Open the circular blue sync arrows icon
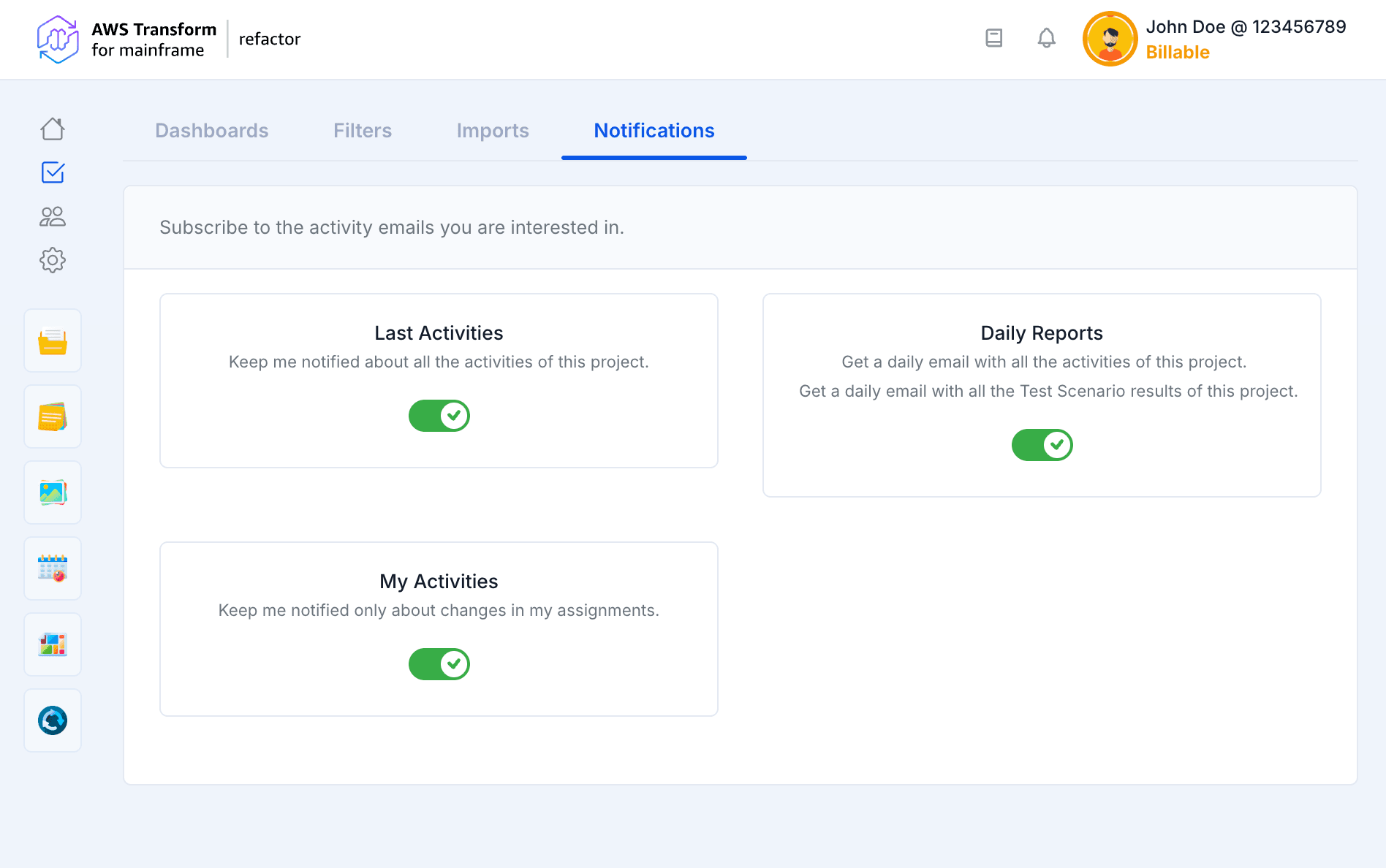Screen dimensions: 1386x868 tap(53, 720)
